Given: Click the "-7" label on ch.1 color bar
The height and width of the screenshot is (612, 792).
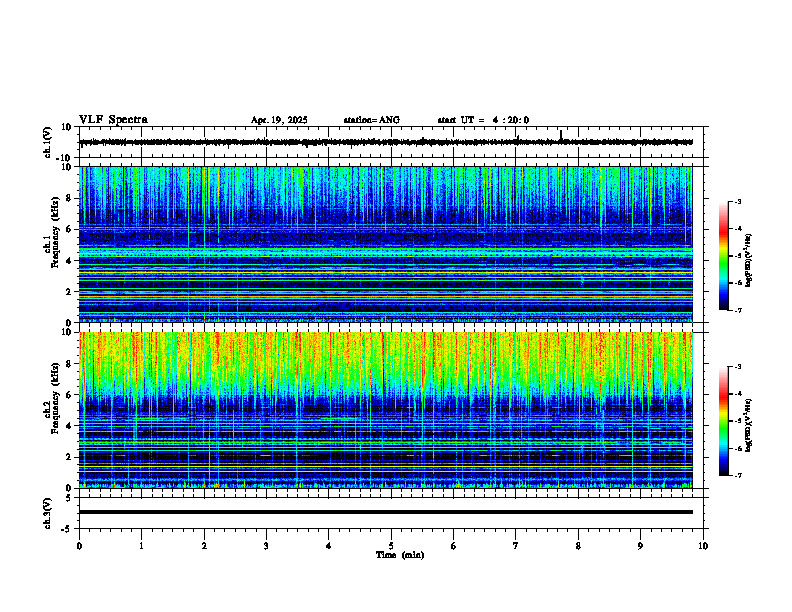Looking at the screenshot, I should pos(737,310).
